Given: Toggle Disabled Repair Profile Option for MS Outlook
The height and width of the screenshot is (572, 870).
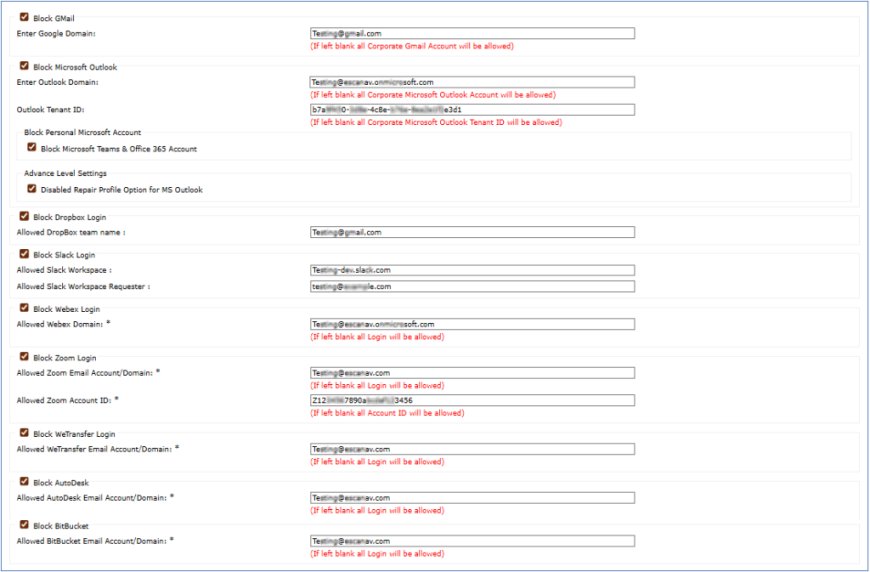Looking at the screenshot, I should pos(32,188).
